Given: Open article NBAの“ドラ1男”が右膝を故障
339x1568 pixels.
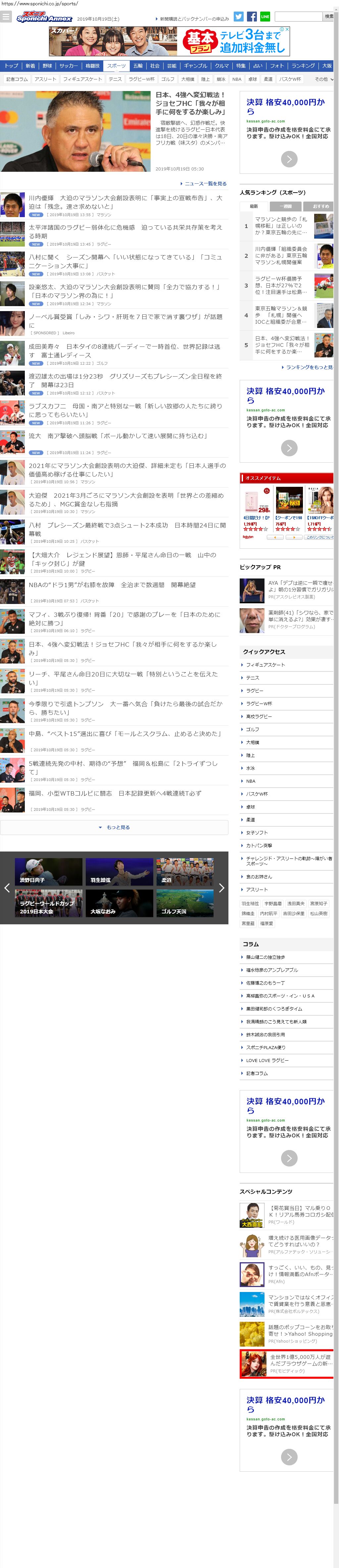Looking at the screenshot, I should coord(112,585).
